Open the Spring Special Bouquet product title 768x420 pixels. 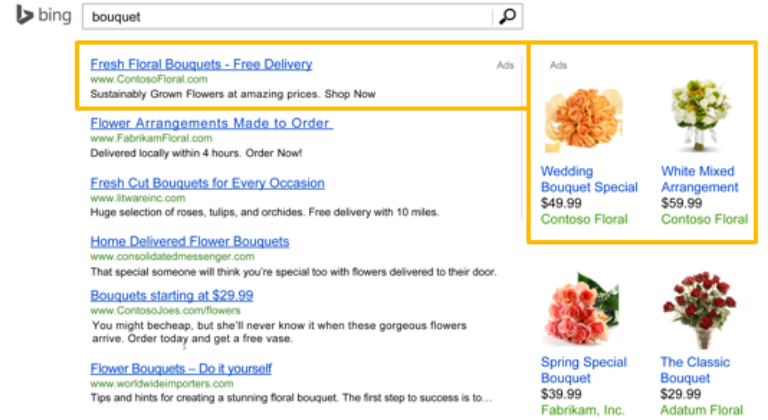click(584, 370)
